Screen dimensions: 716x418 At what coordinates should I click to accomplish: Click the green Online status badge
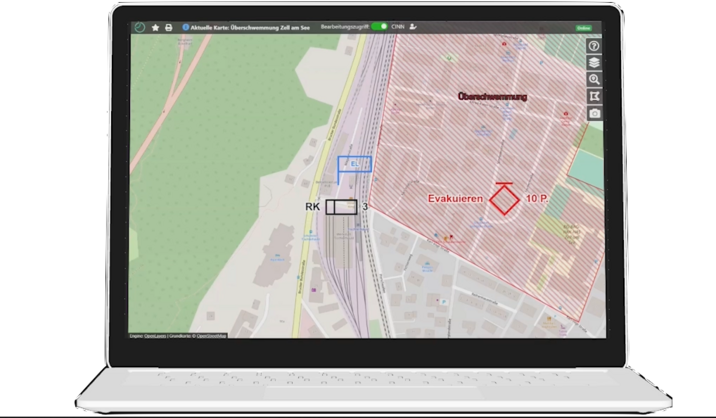point(583,28)
